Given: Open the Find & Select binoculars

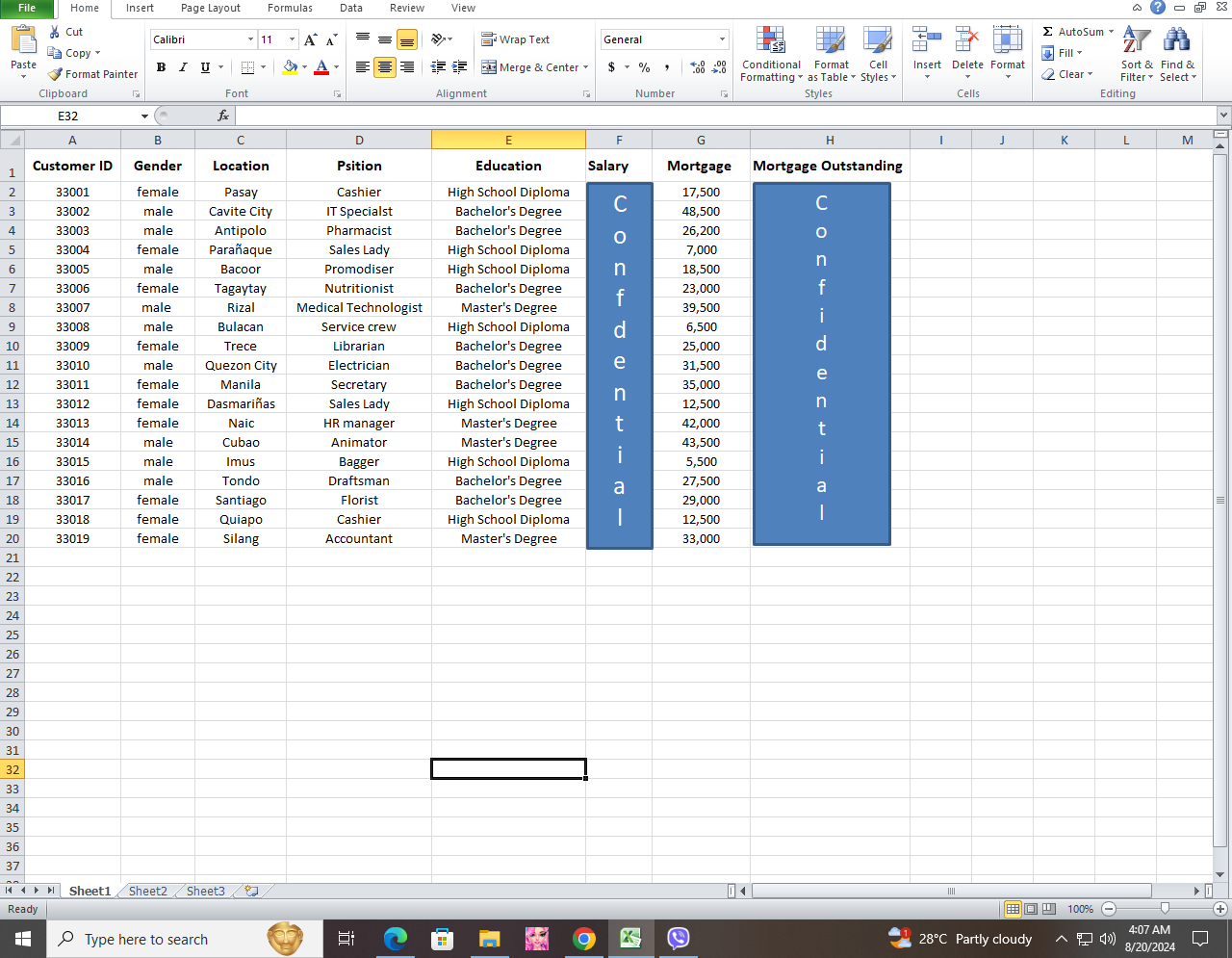Looking at the screenshot, I should tap(1176, 39).
